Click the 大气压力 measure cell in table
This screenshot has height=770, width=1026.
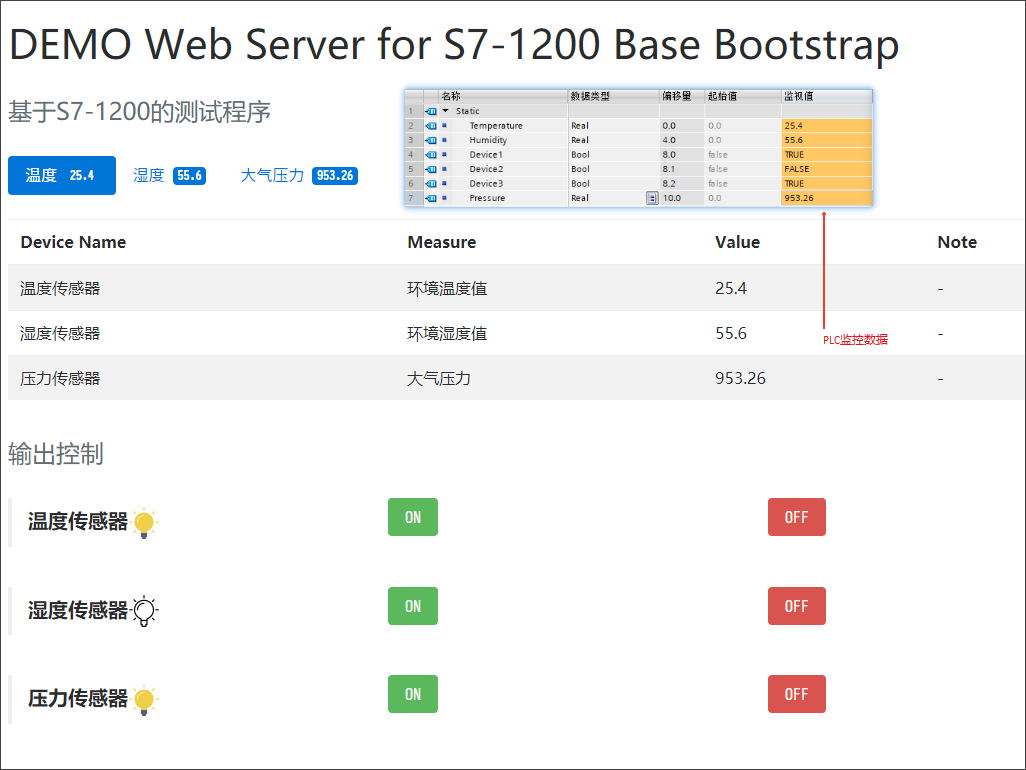click(438, 379)
